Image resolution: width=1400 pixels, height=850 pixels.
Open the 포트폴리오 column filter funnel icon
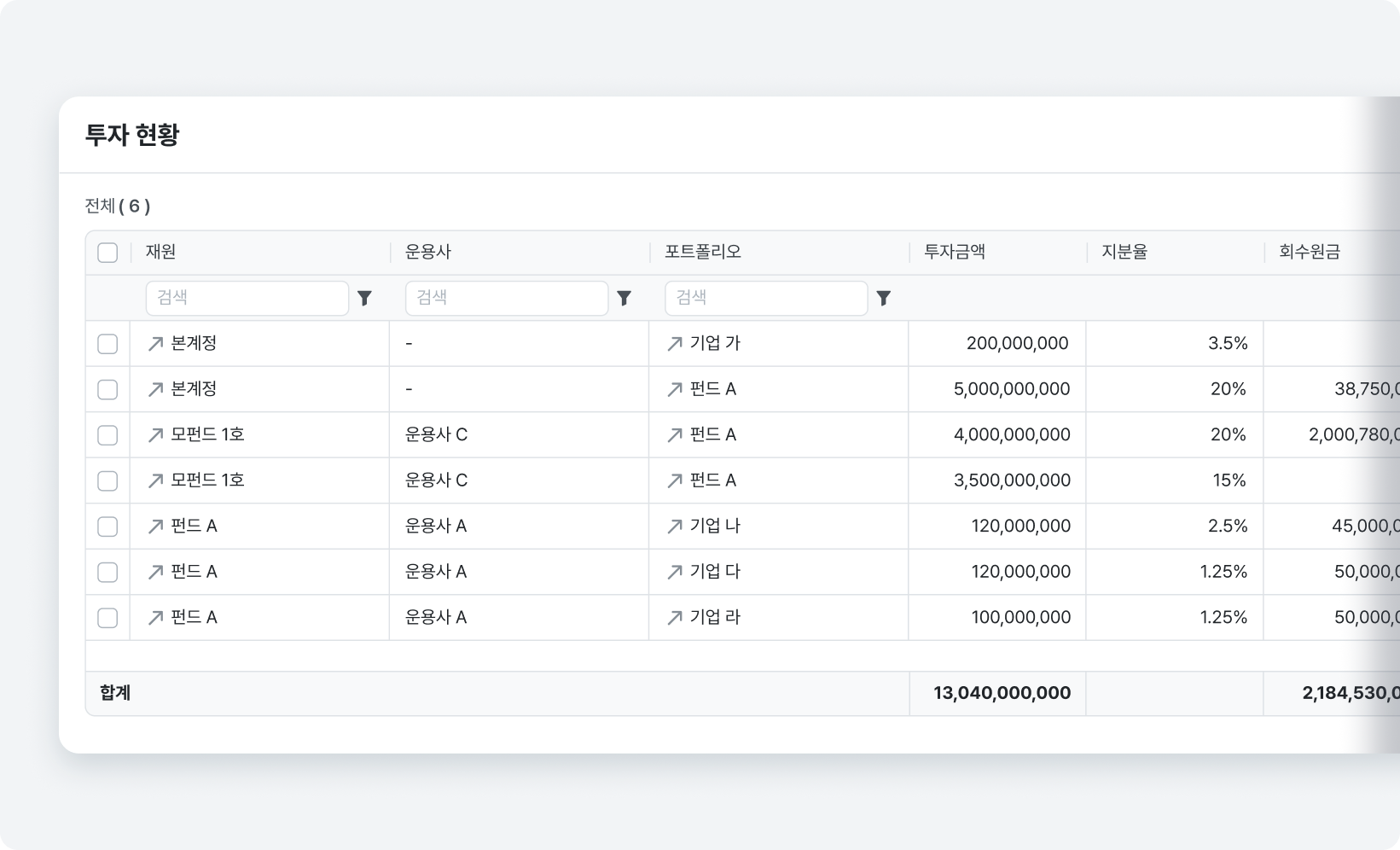[884, 298]
